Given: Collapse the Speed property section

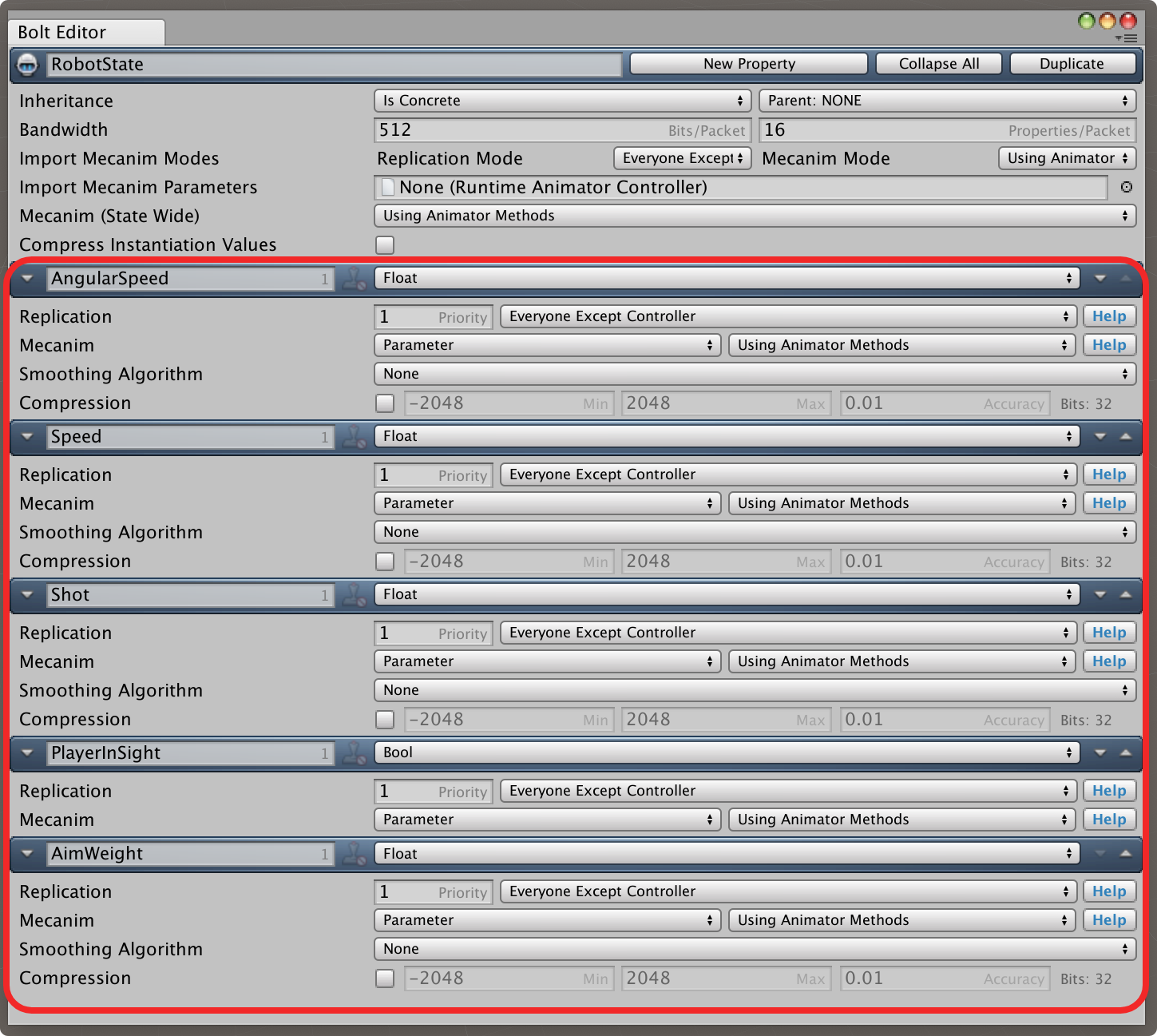Looking at the screenshot, I should point(28,437).
